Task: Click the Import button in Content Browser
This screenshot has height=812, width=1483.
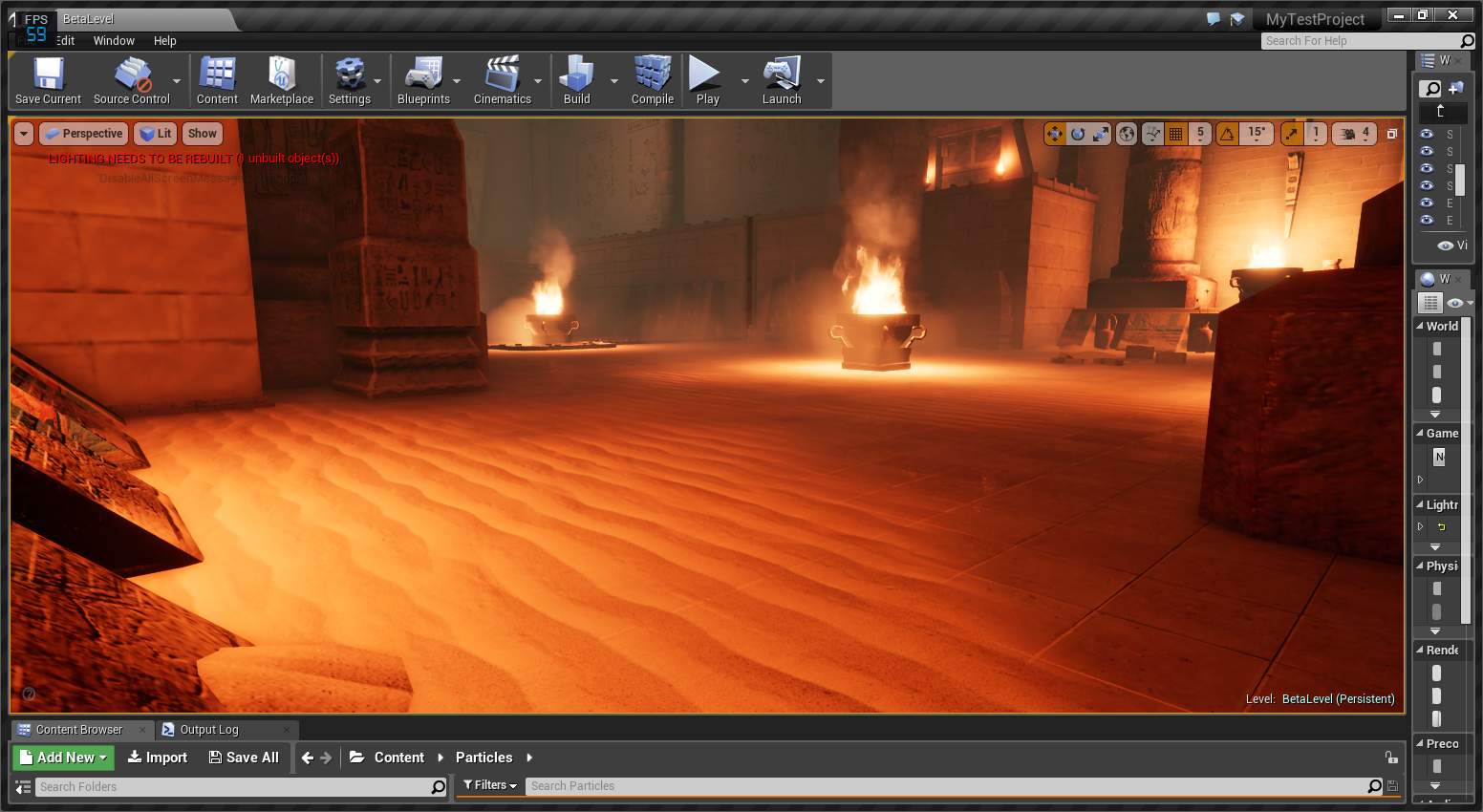Action: pyautogui.click(x=158, y=758)
